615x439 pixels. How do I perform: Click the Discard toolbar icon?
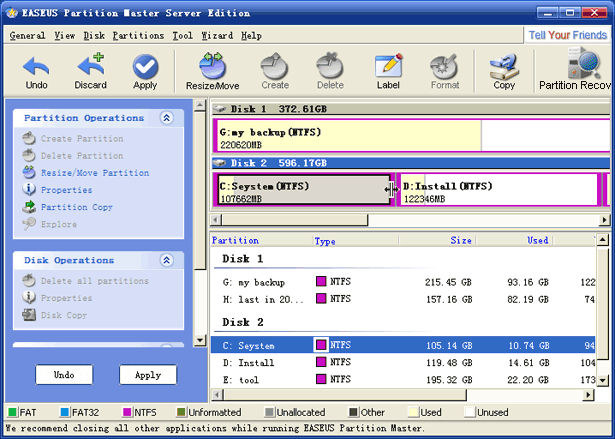(90, 71)
